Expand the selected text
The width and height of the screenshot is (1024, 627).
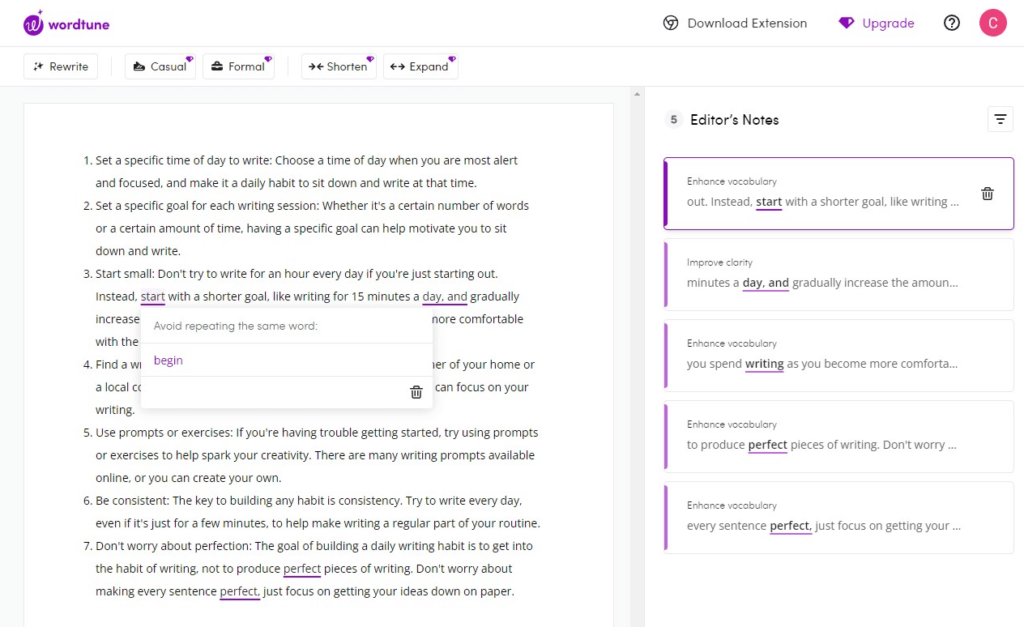pos(420,67)
